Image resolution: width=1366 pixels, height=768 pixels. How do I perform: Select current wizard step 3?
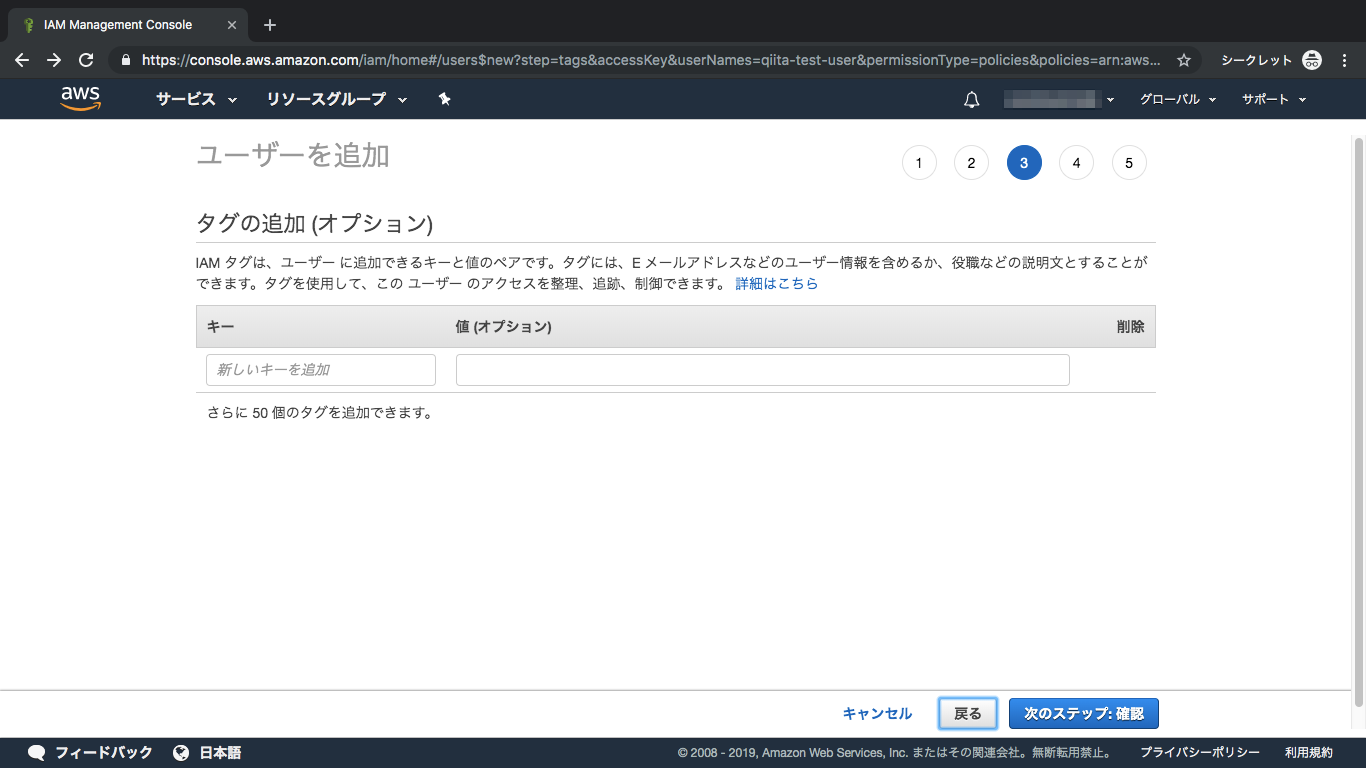click(1024, 163)
